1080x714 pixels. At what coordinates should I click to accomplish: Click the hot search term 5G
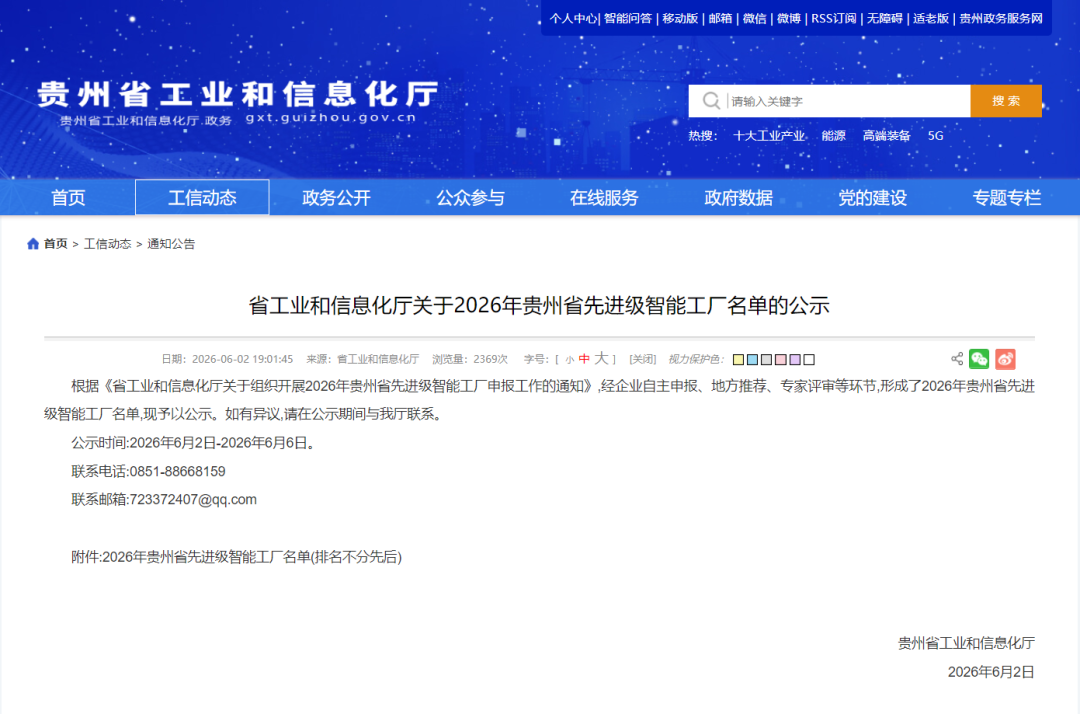(935, 136)
